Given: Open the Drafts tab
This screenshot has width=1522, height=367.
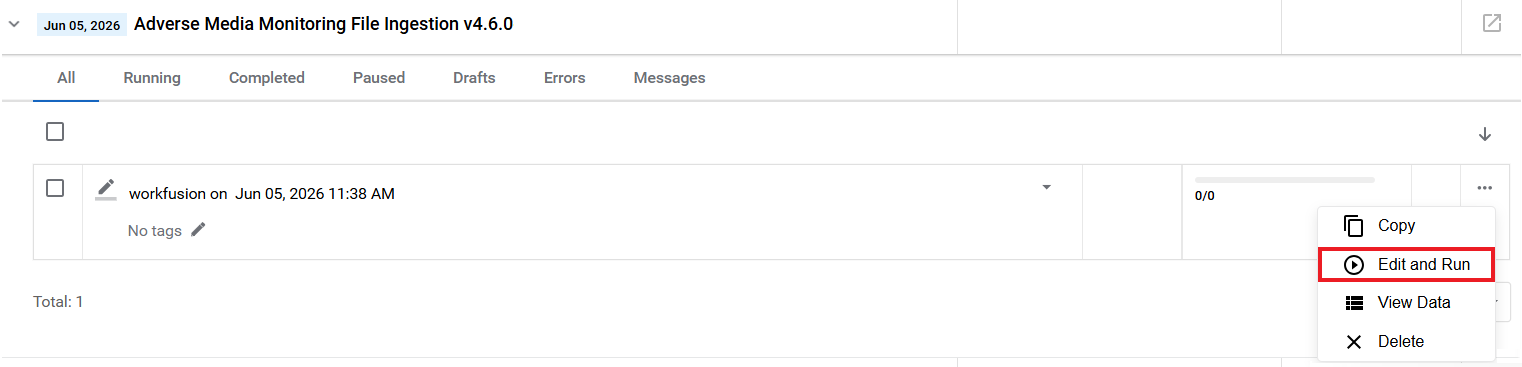Looking at the screenshot, I should (x=474, y=78).
